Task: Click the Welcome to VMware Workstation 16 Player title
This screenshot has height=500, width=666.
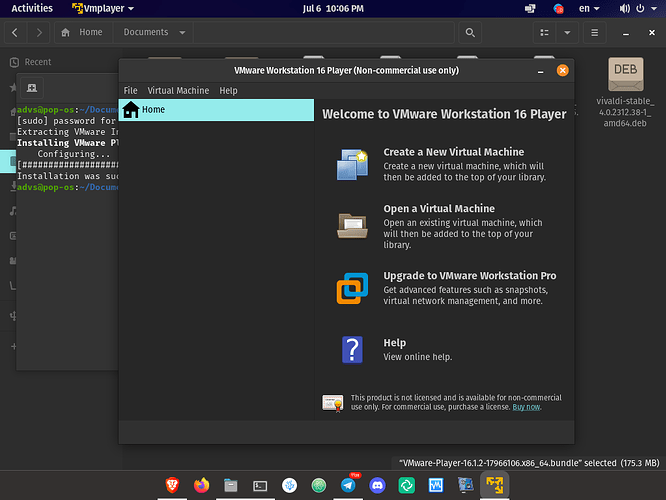Action: coord(444,114)
